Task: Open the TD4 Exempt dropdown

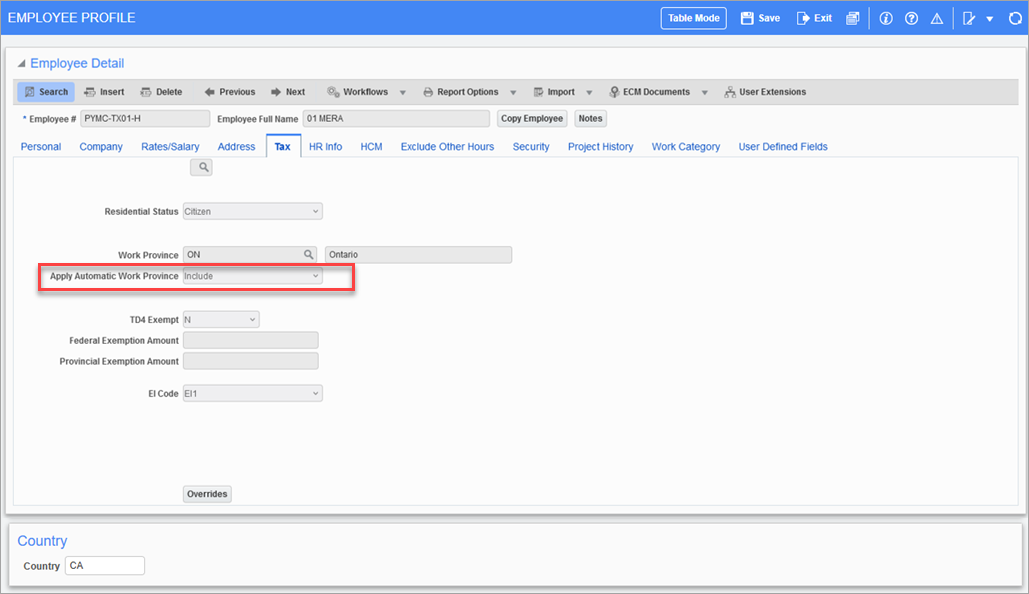Action: coord(221,320)
